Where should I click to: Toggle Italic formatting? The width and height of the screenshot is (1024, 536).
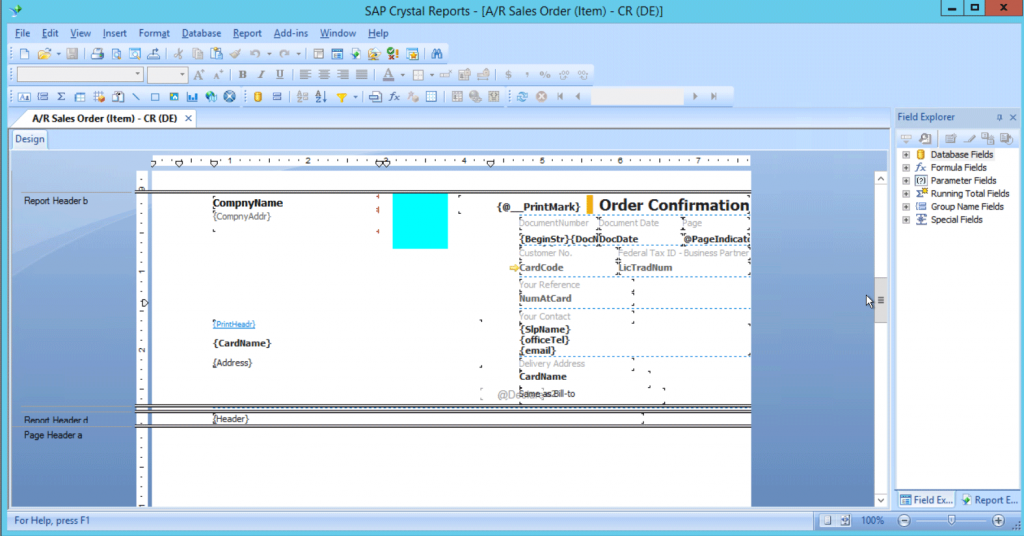tap(261, 75)
